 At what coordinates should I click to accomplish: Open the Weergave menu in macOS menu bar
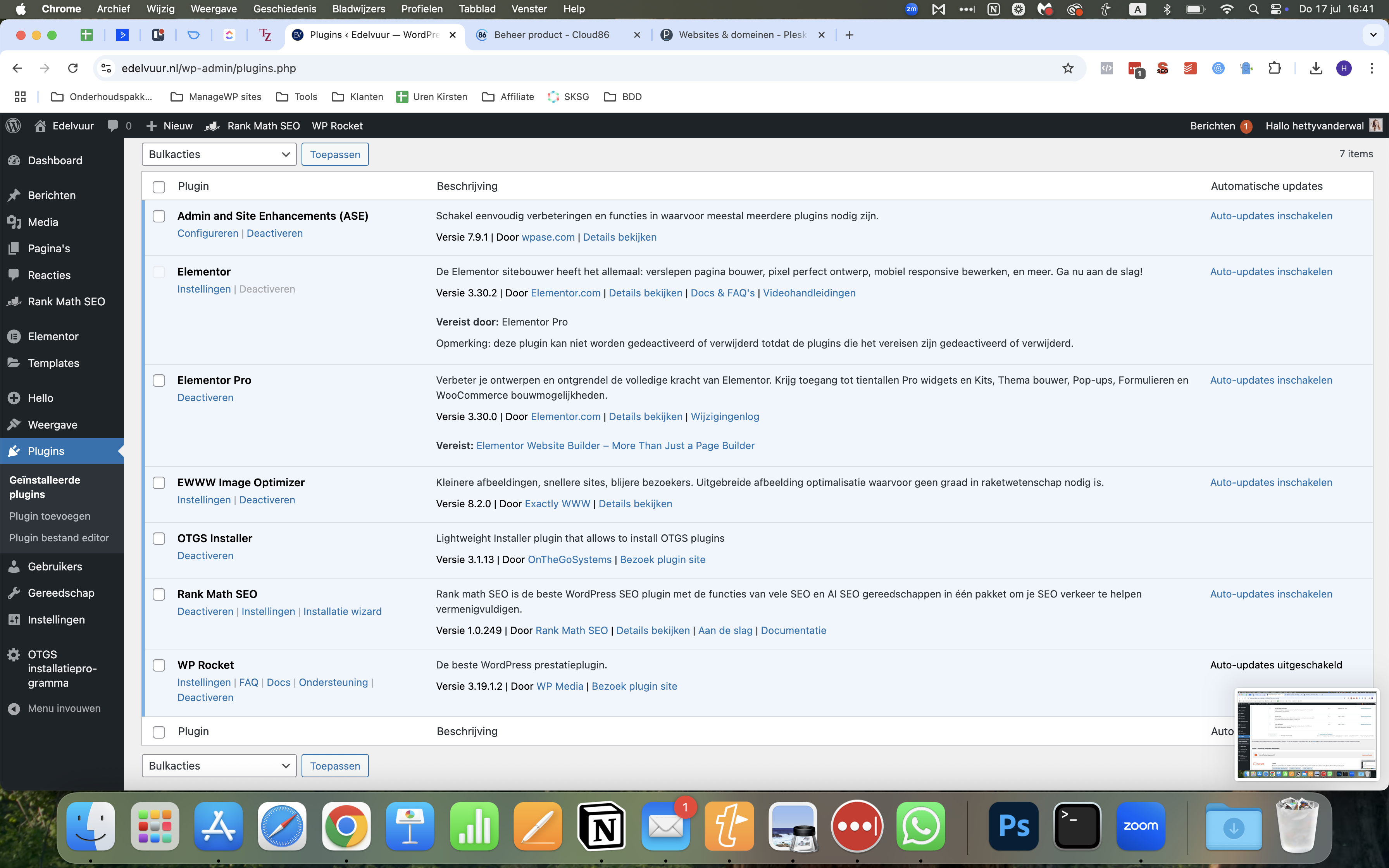coord(214,9)
